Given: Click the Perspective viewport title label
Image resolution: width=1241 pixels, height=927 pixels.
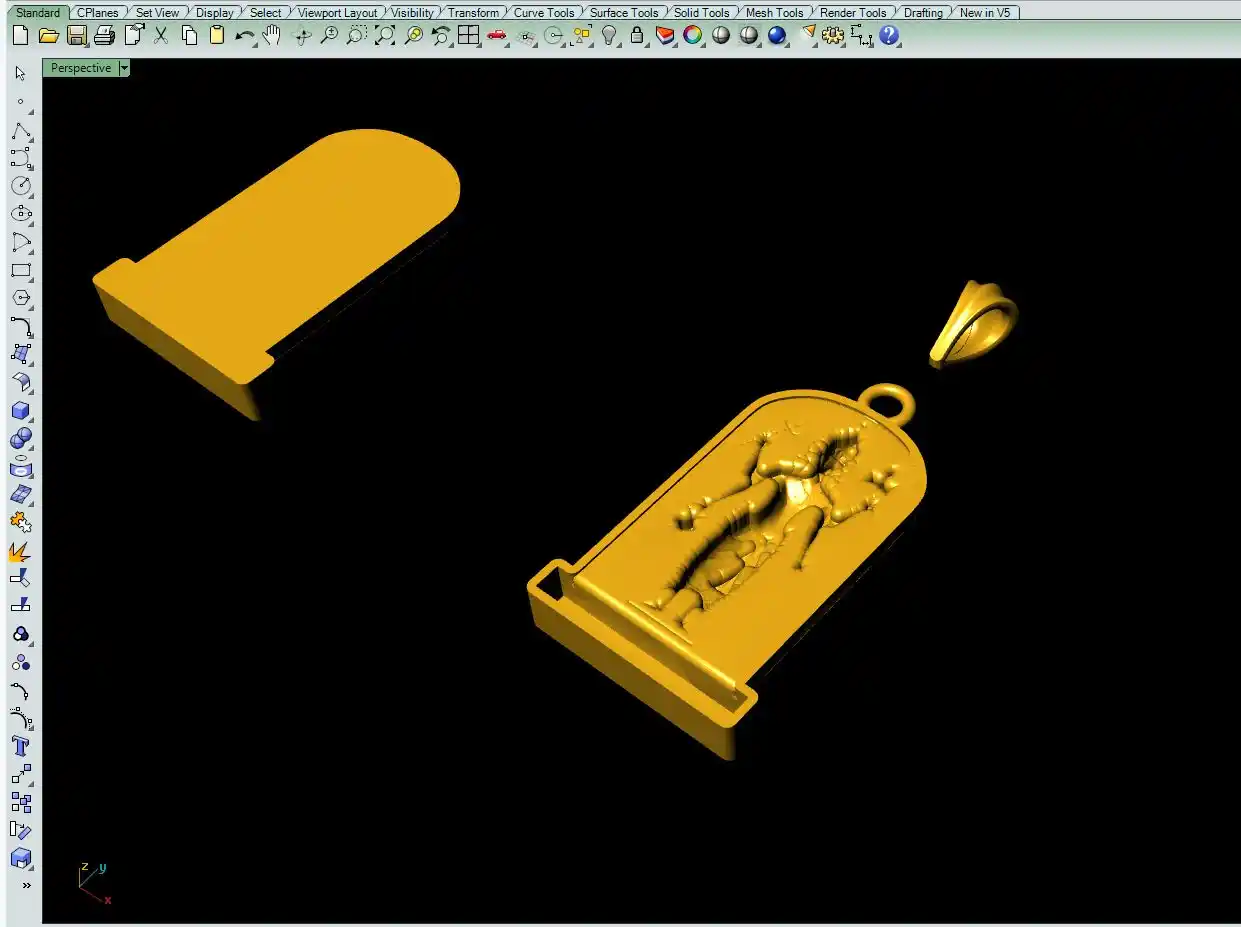Looking at the screenshot, I should pos(81,68).
